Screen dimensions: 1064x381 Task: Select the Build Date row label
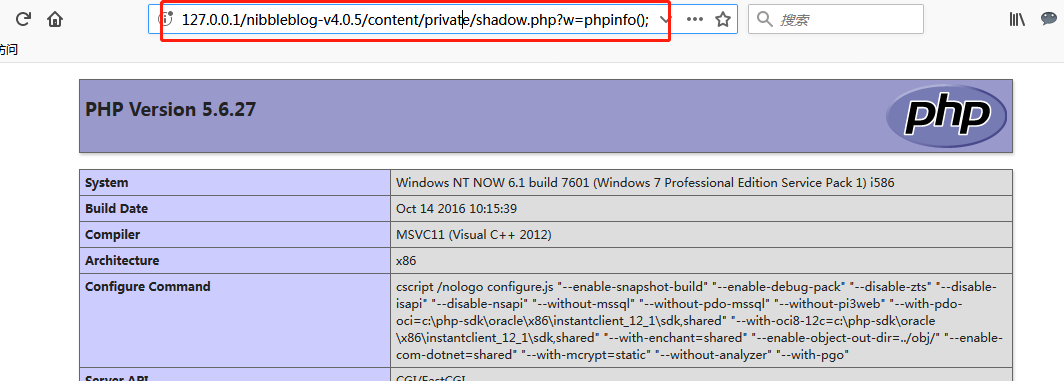(x=116, y=208)
